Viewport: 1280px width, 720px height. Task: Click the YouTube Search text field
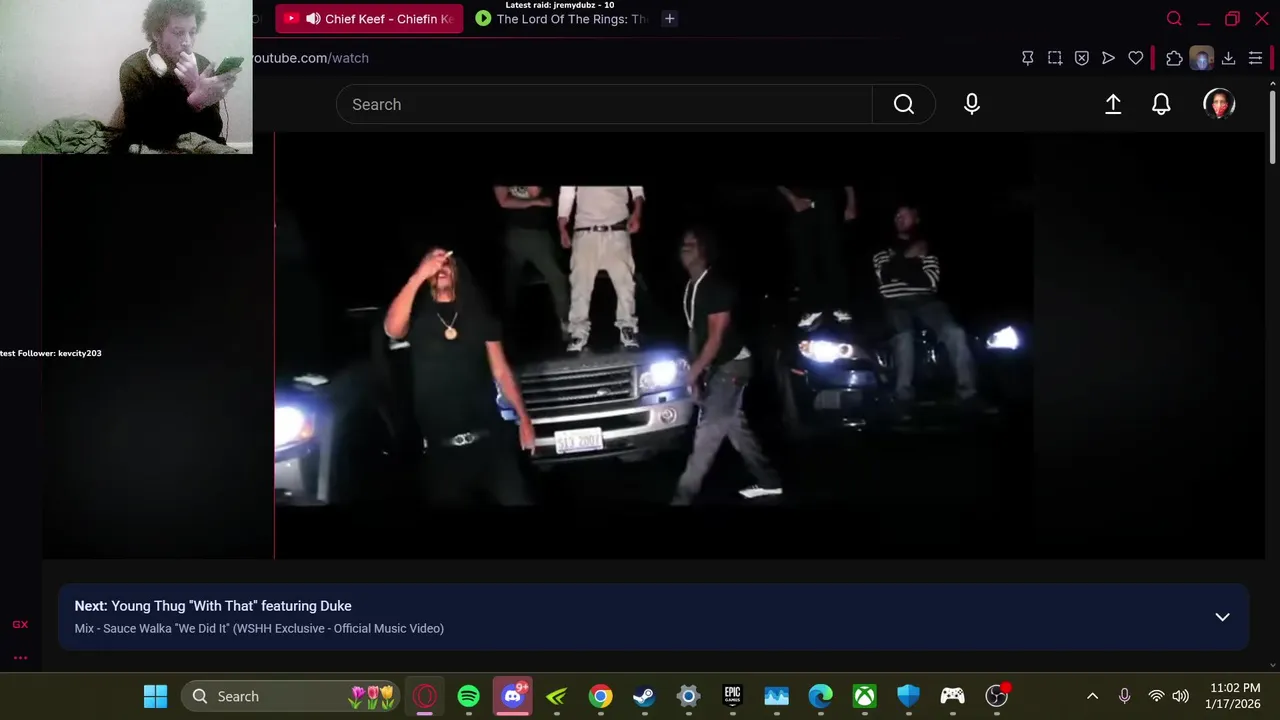click(x=604, y=104)
